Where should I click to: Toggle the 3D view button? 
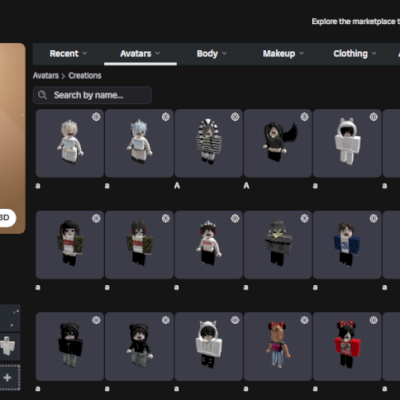(7, 218)
